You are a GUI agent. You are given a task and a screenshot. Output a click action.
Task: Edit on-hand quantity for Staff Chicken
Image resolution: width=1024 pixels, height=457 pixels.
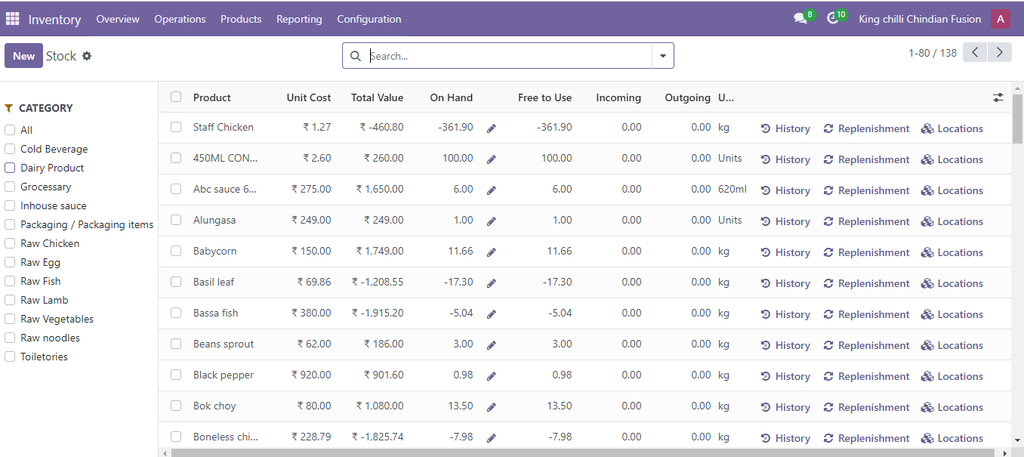tap(491, 129)
